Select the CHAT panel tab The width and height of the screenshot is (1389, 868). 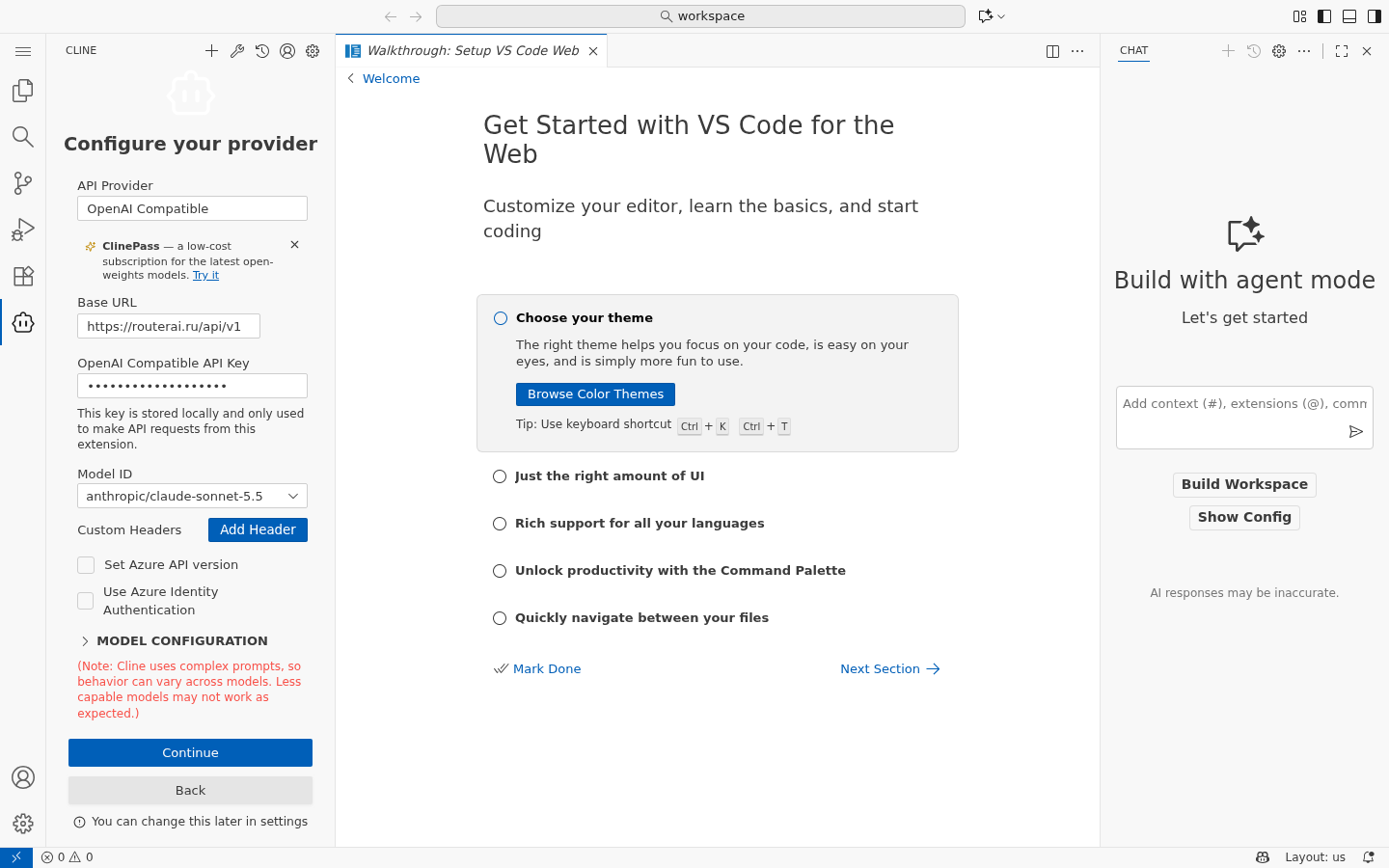click(x=1134, y=51)
